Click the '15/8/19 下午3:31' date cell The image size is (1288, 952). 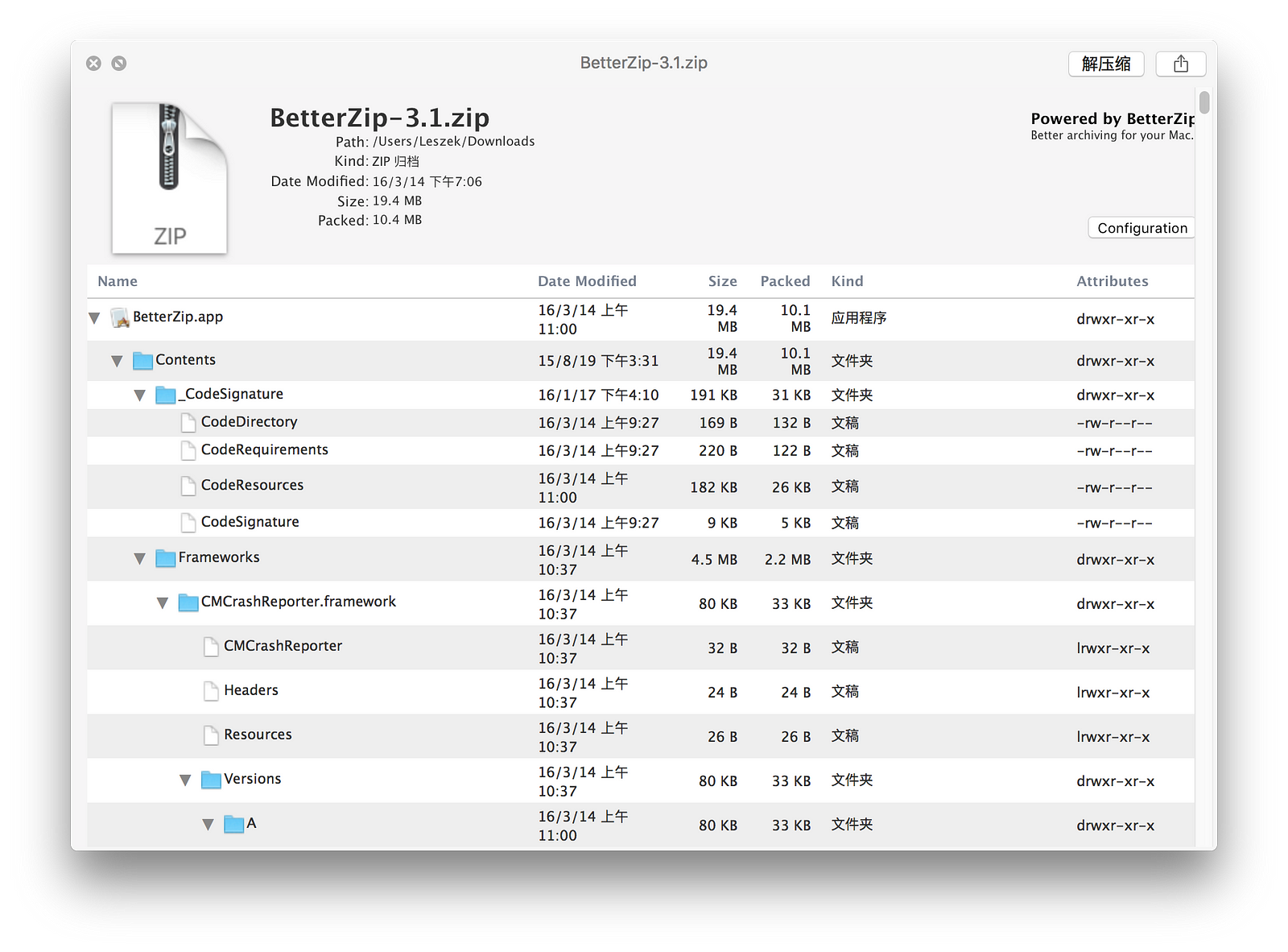click(598, 361)
